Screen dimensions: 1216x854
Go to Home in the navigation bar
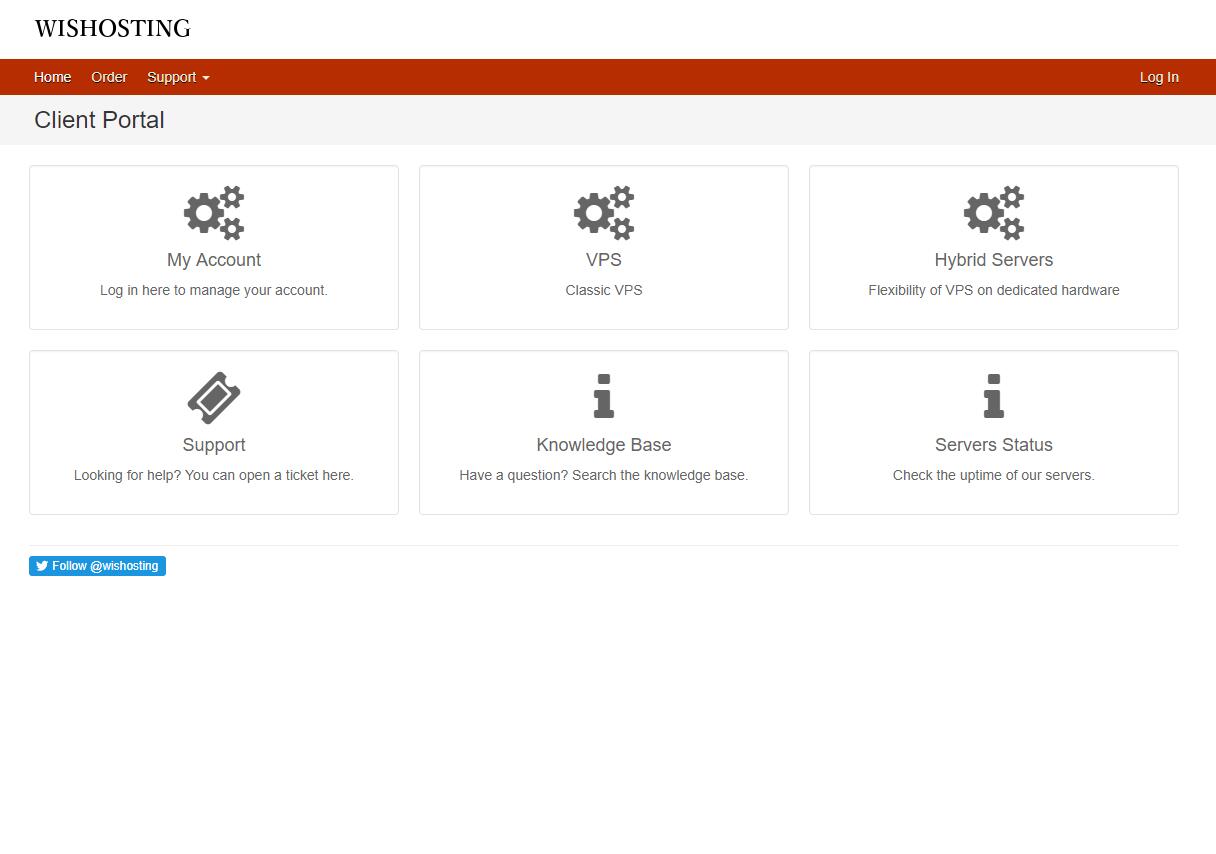(53, 77)
